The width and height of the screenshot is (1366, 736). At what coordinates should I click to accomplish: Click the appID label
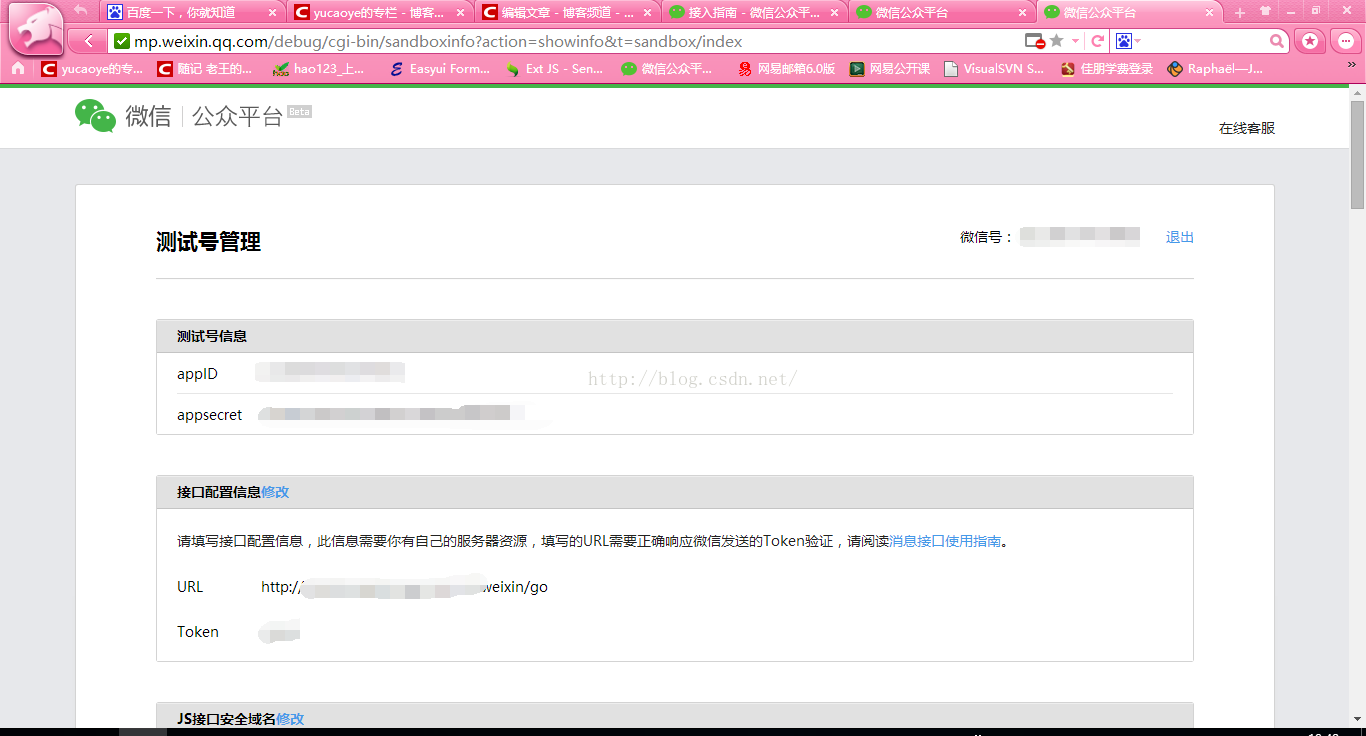pyautogui.click(x=197, y=374)
